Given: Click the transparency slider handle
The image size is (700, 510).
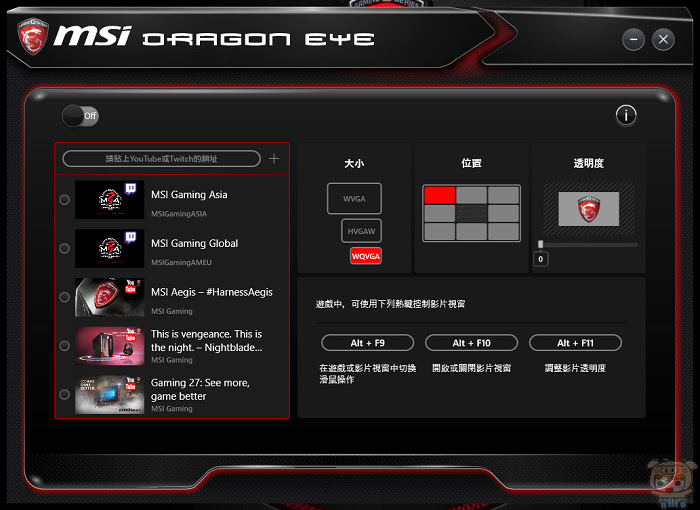Looking at the screenshot, I should 541,244.
